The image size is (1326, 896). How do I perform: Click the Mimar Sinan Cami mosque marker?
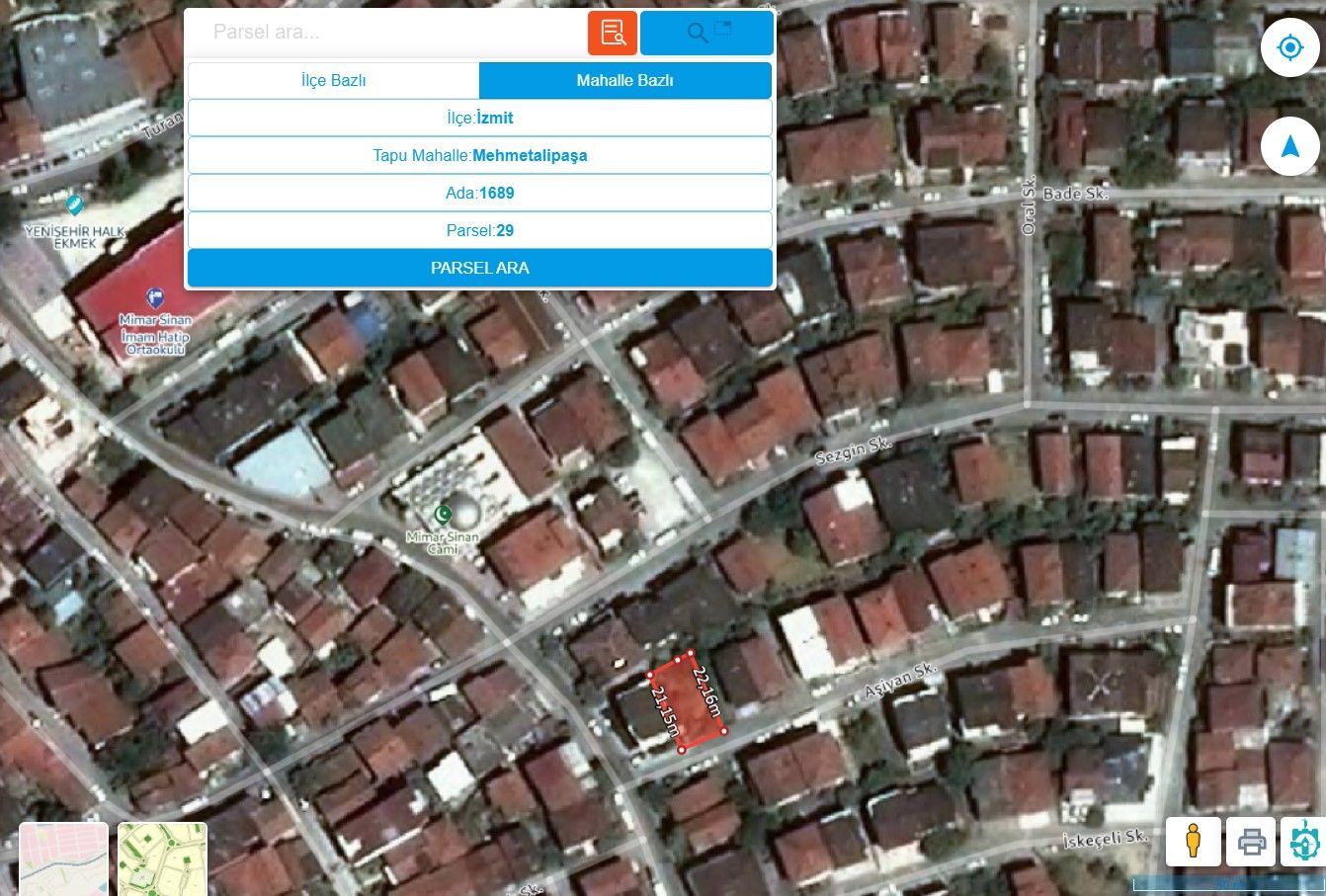tap(444, 513)
